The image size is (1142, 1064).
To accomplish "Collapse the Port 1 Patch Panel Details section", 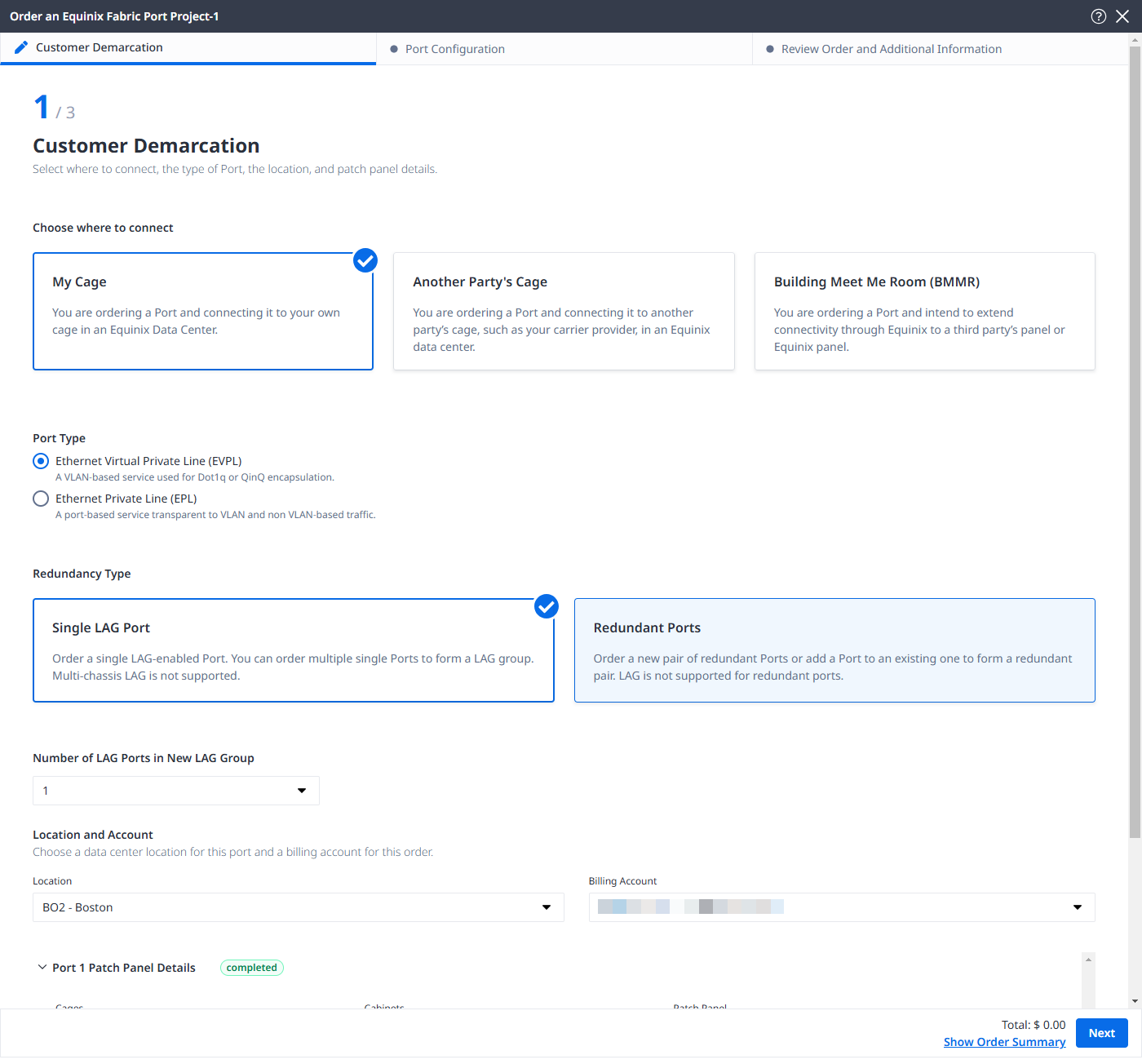I will (x=42, y=967).
